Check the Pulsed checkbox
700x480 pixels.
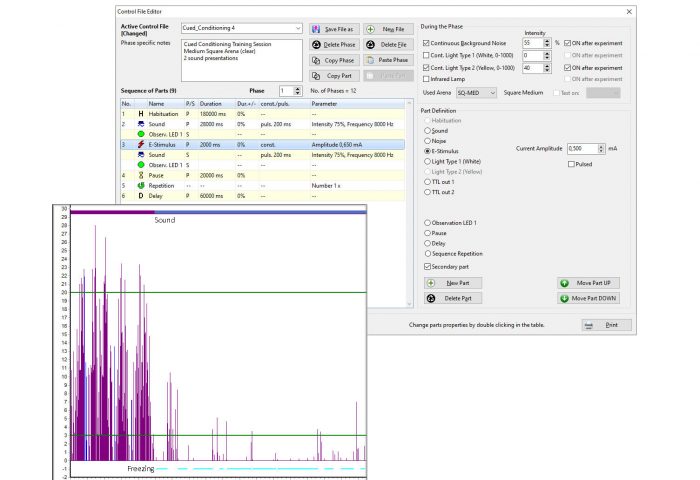point(571,164)
